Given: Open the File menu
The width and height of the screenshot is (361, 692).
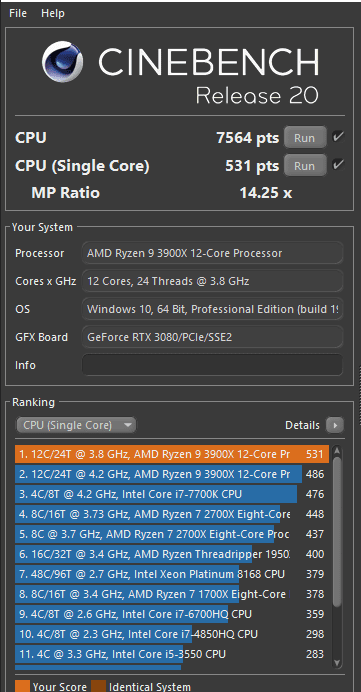Looking at the screenshot, I should pyautogui.click(x=18, y=13).
